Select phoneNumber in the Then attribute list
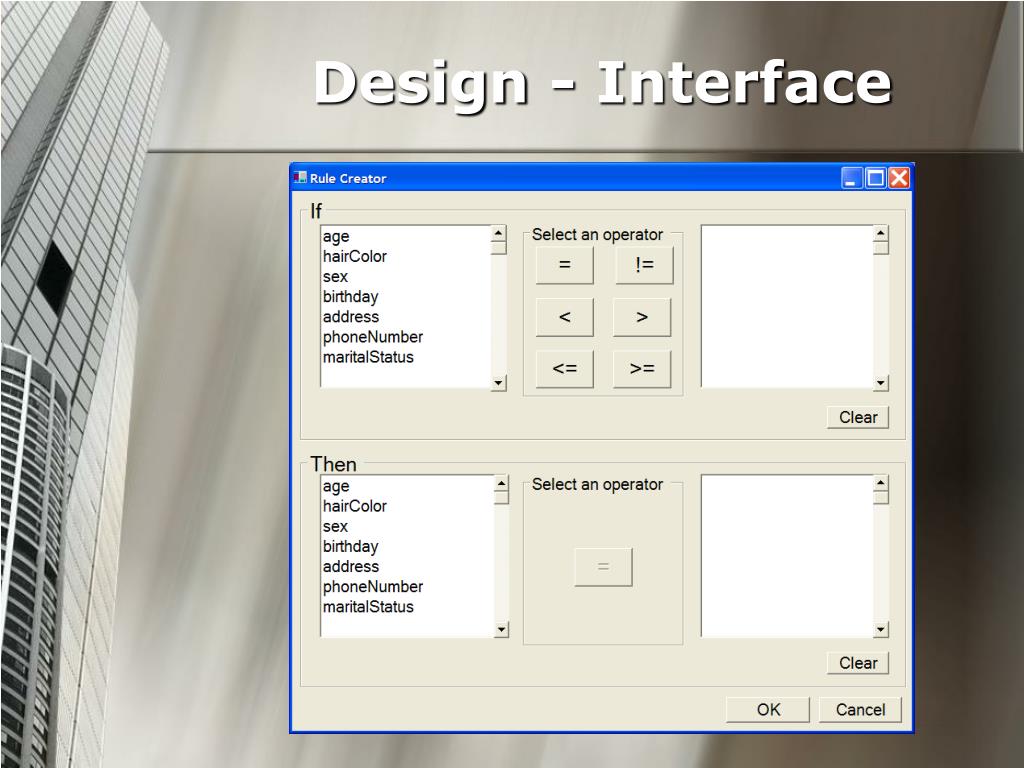 pyautogui.click(x=373, y=586)
